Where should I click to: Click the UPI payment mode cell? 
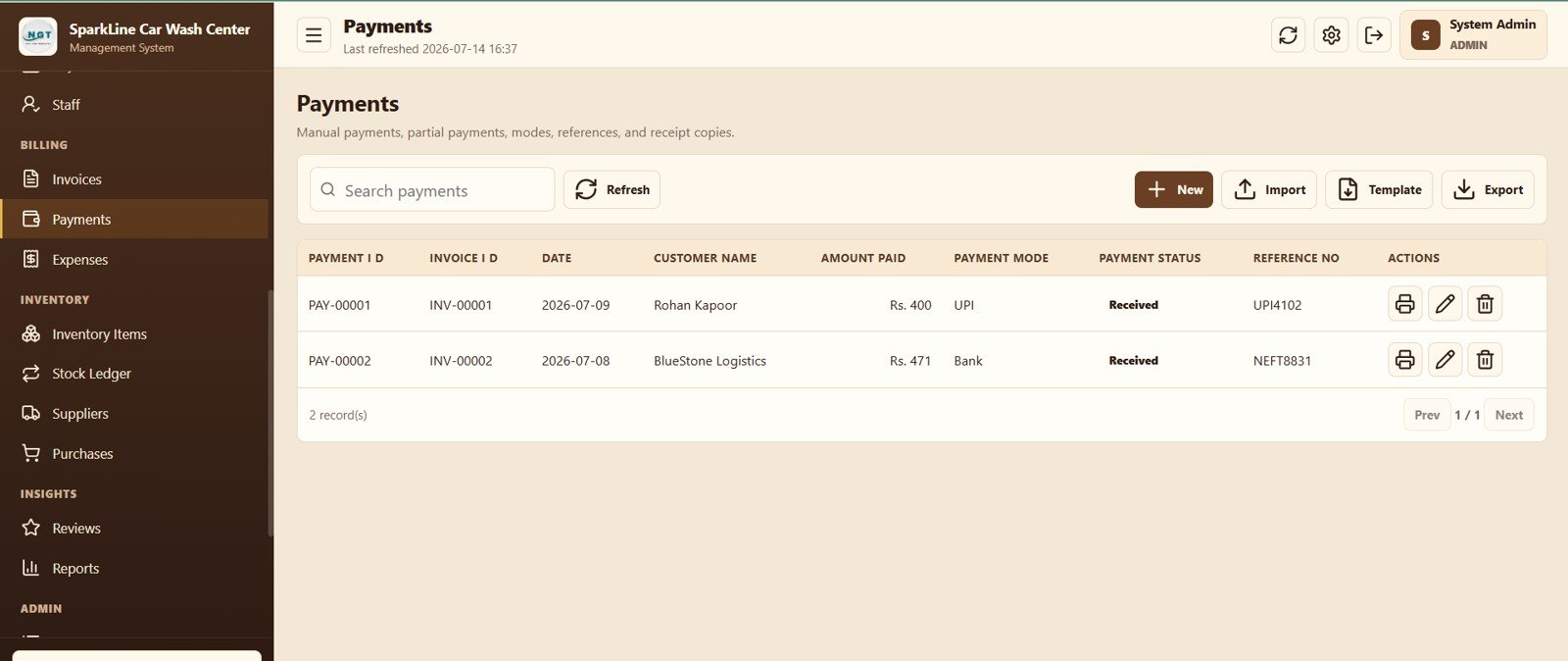coord(964,305)
